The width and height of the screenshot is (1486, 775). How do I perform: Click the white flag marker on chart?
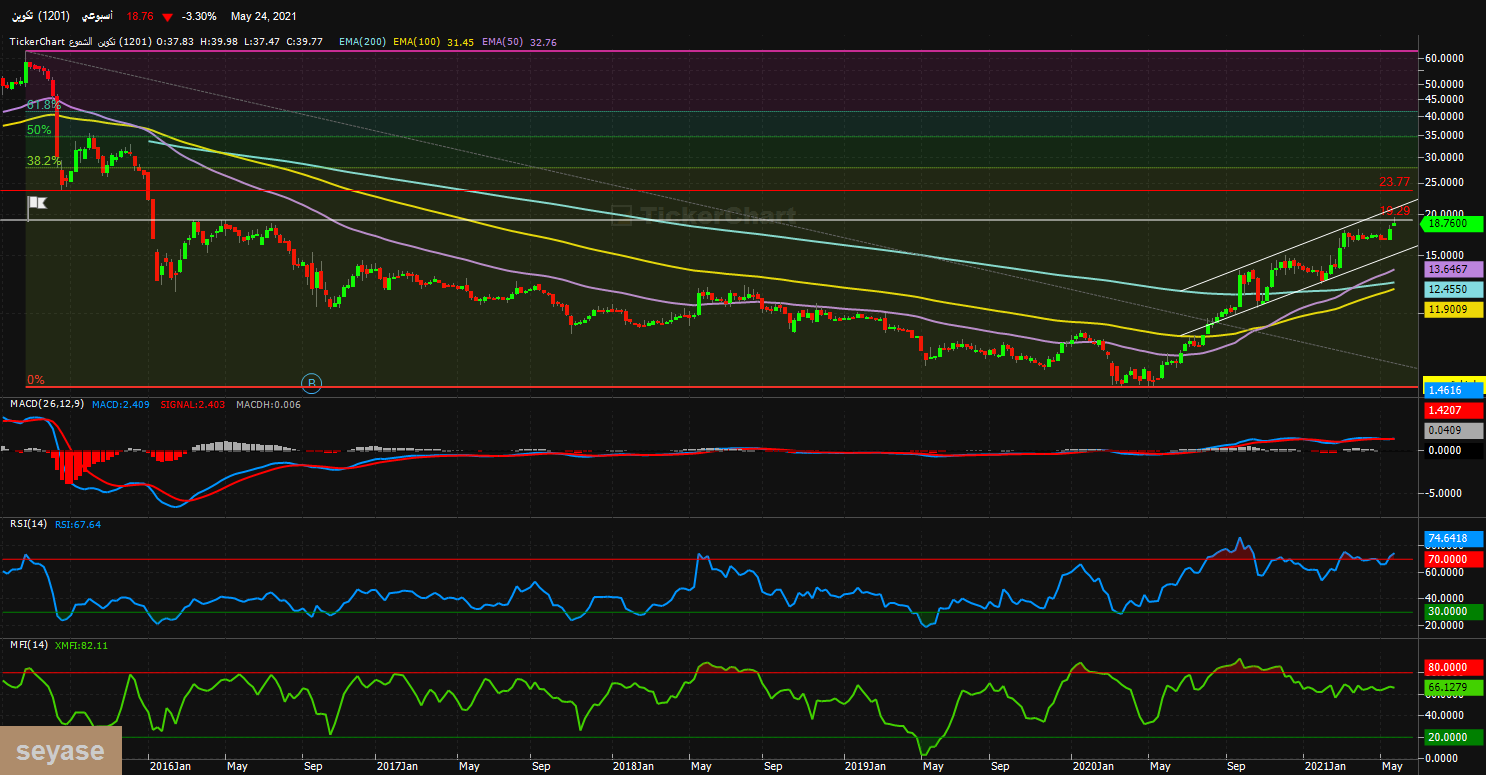[x=36, y=204]
